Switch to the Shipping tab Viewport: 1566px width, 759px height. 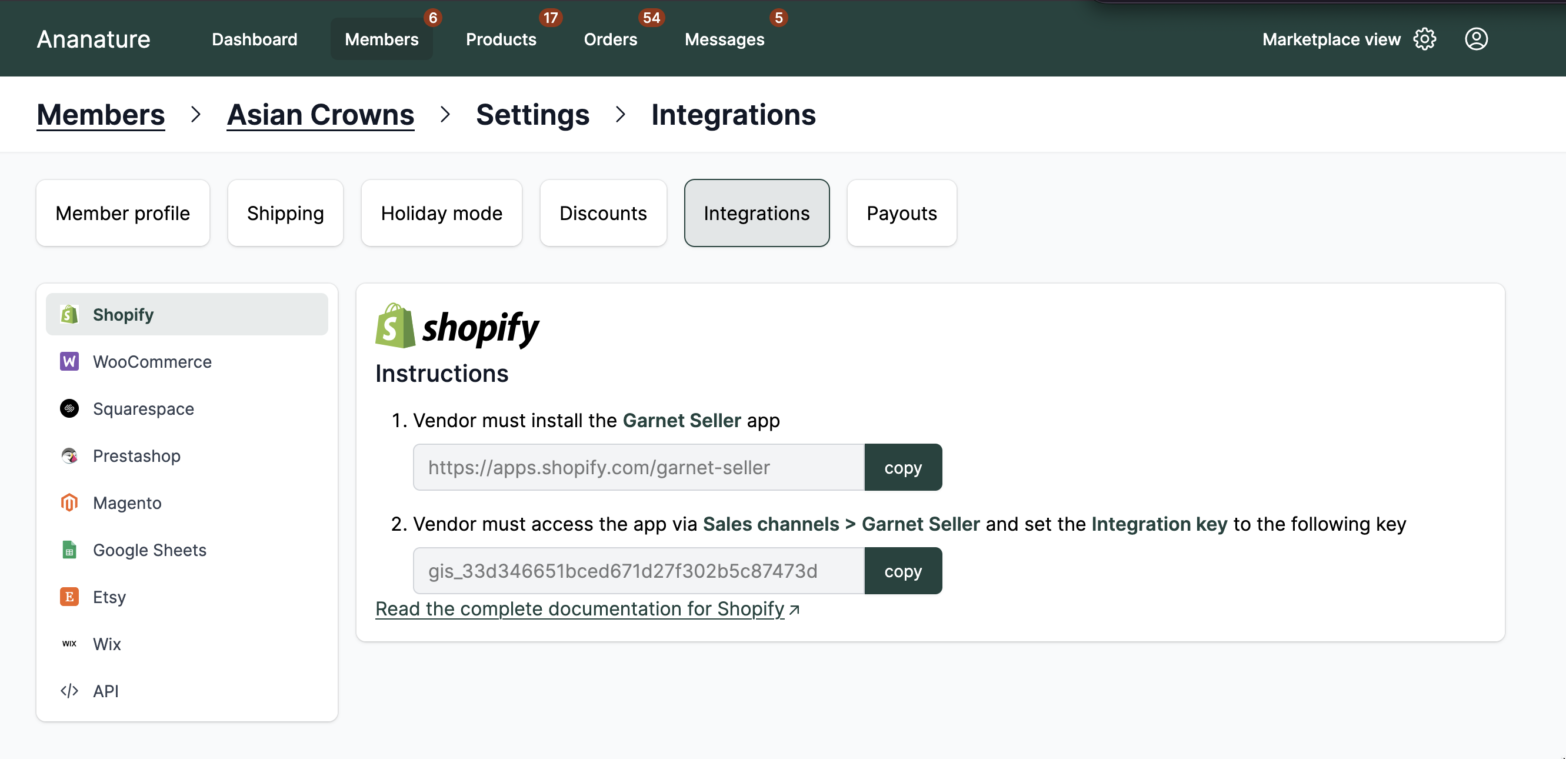click(x=285, y=213)
